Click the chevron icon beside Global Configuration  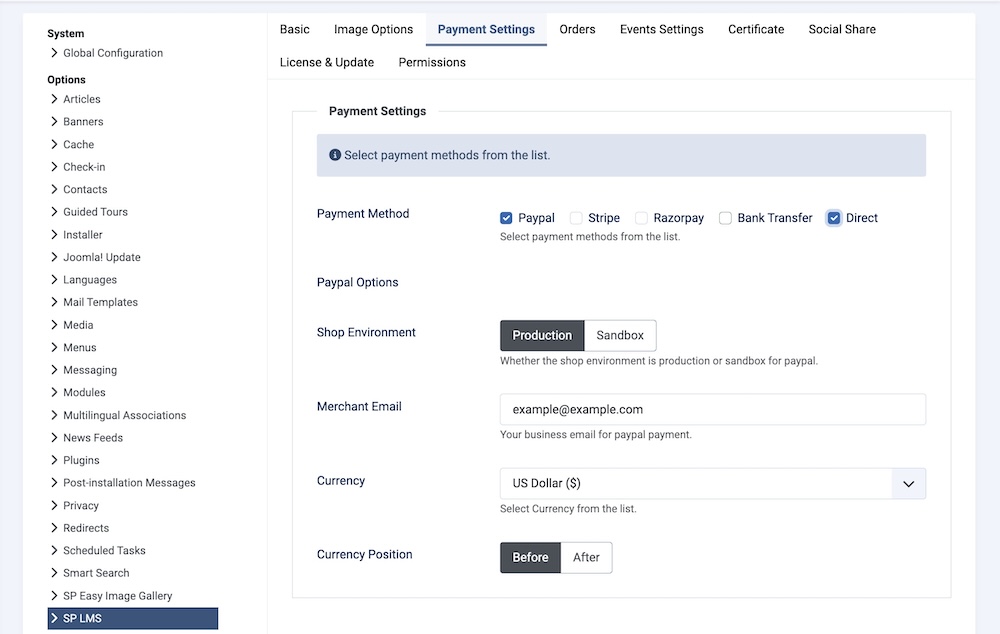click(54, 53)
